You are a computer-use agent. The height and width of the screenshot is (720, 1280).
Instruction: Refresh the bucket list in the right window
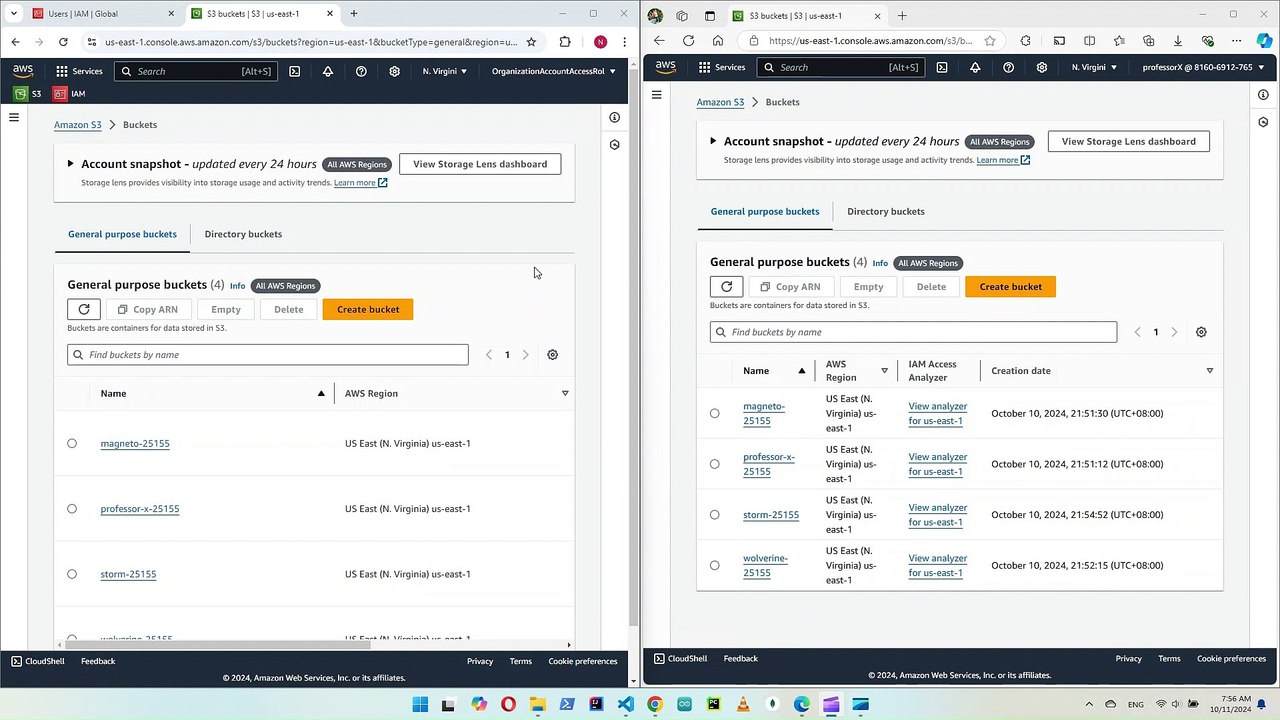tap(727, 287)
